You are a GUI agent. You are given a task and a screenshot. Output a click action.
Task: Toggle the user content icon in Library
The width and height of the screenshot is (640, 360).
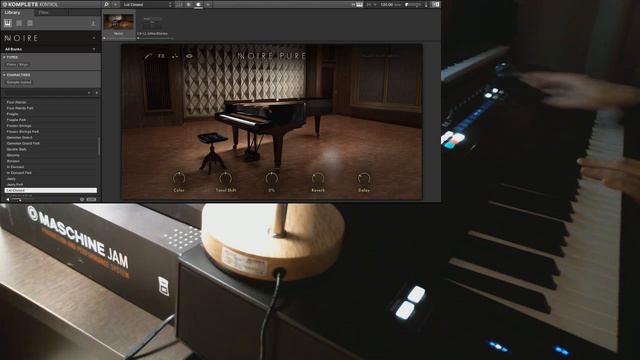click(93, 23)
